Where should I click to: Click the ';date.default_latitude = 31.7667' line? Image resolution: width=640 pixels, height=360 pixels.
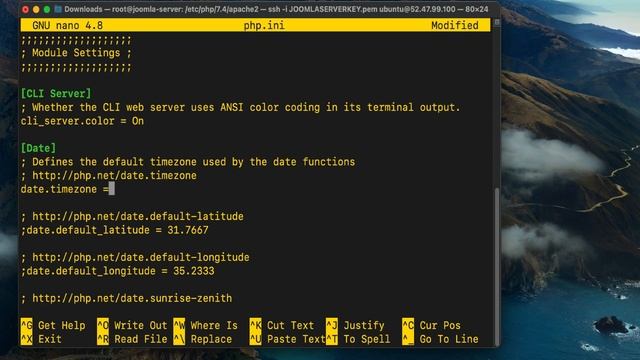(114, 230)
